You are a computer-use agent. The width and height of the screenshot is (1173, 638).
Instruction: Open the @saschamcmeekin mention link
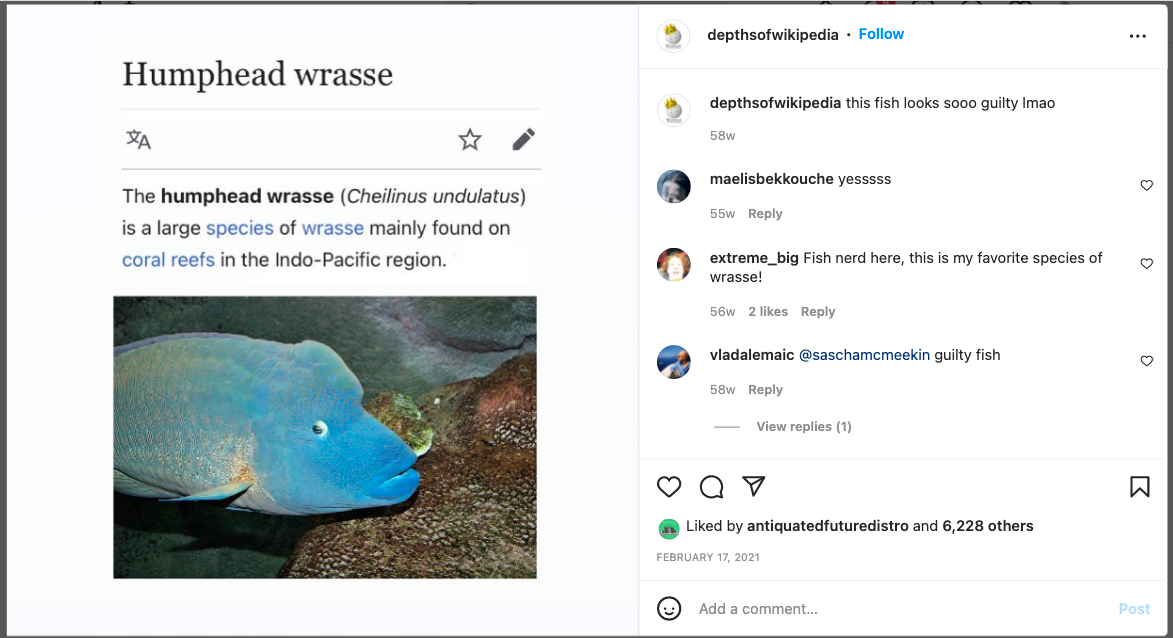click(864, 355)
